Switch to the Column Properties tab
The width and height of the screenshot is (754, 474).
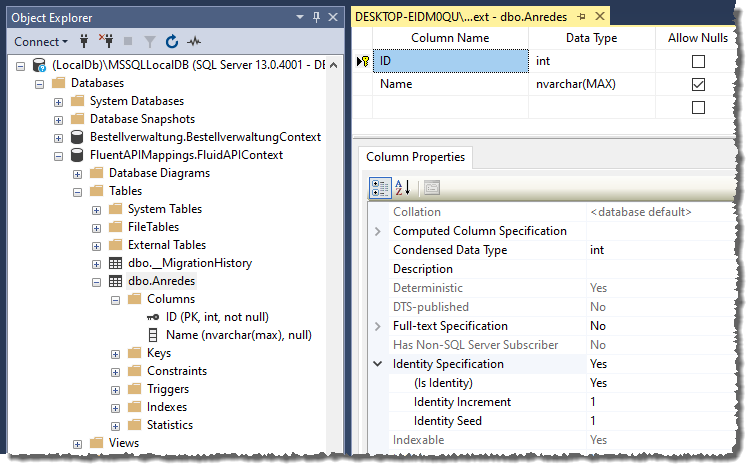pyautogui.click(x=415, y=158)
